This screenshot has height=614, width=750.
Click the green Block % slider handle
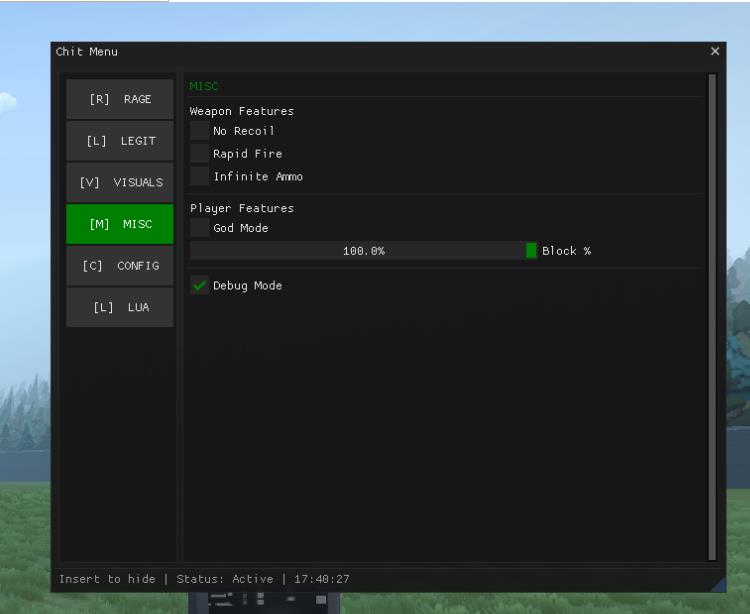(x=531, y=251)
